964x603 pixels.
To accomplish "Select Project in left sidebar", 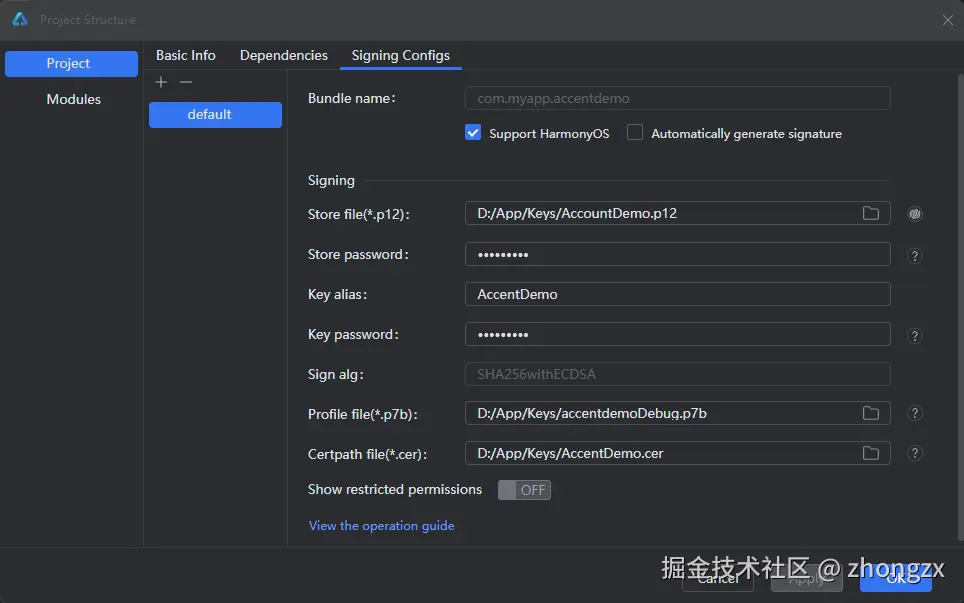I will (x=71, y=63).
